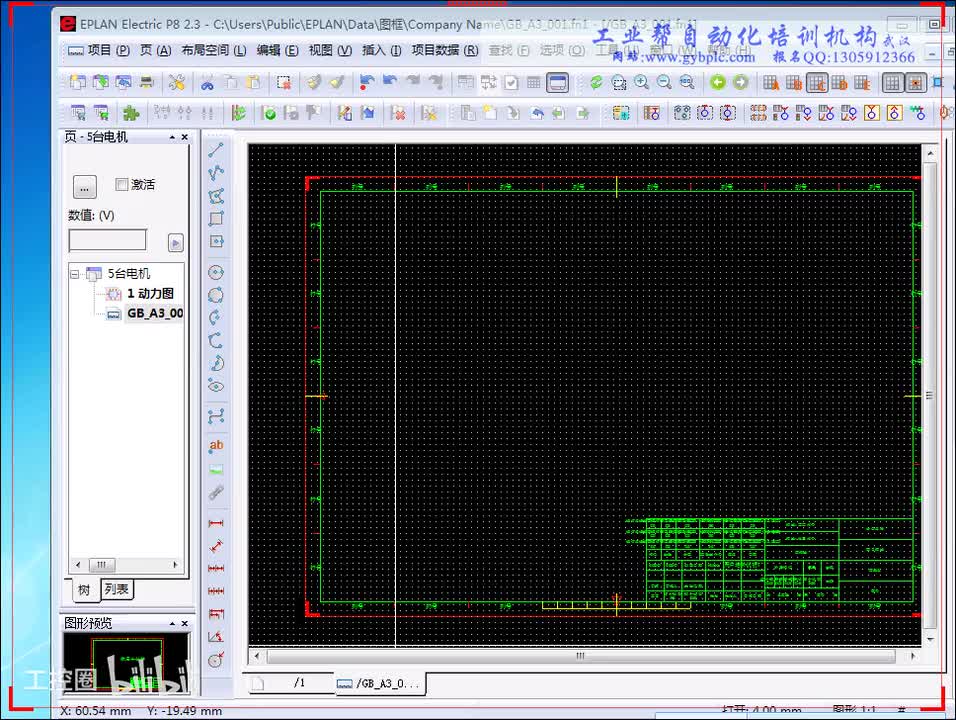
Task: Click the print icon in toolbar
Action: 147,83
